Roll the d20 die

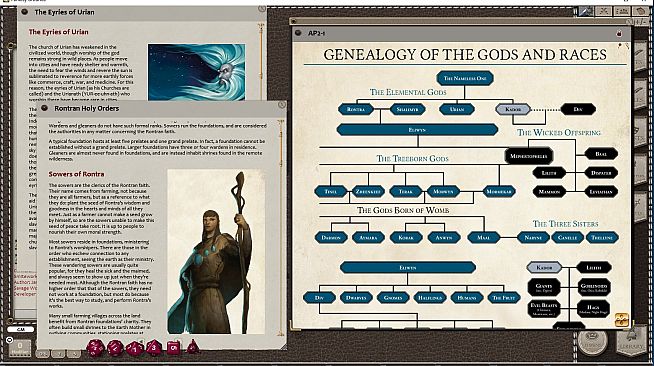95,348
